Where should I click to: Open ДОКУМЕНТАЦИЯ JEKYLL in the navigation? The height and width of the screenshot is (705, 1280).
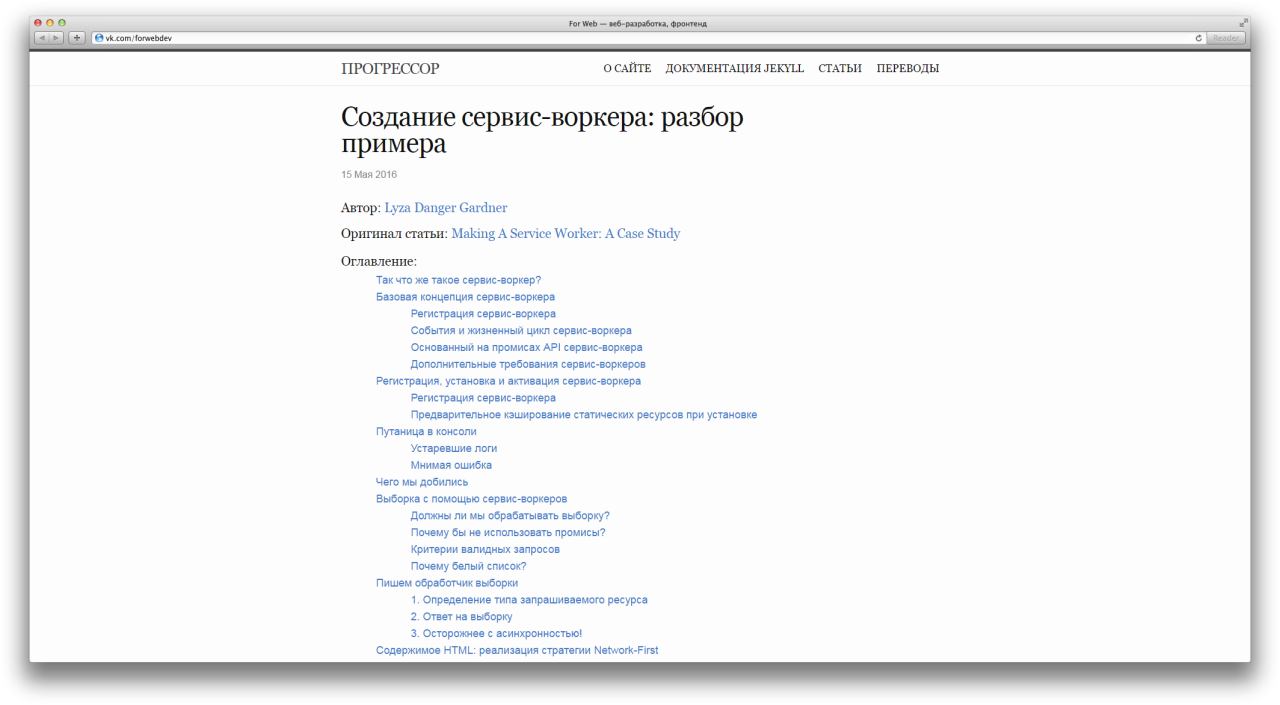click(735, 69)
